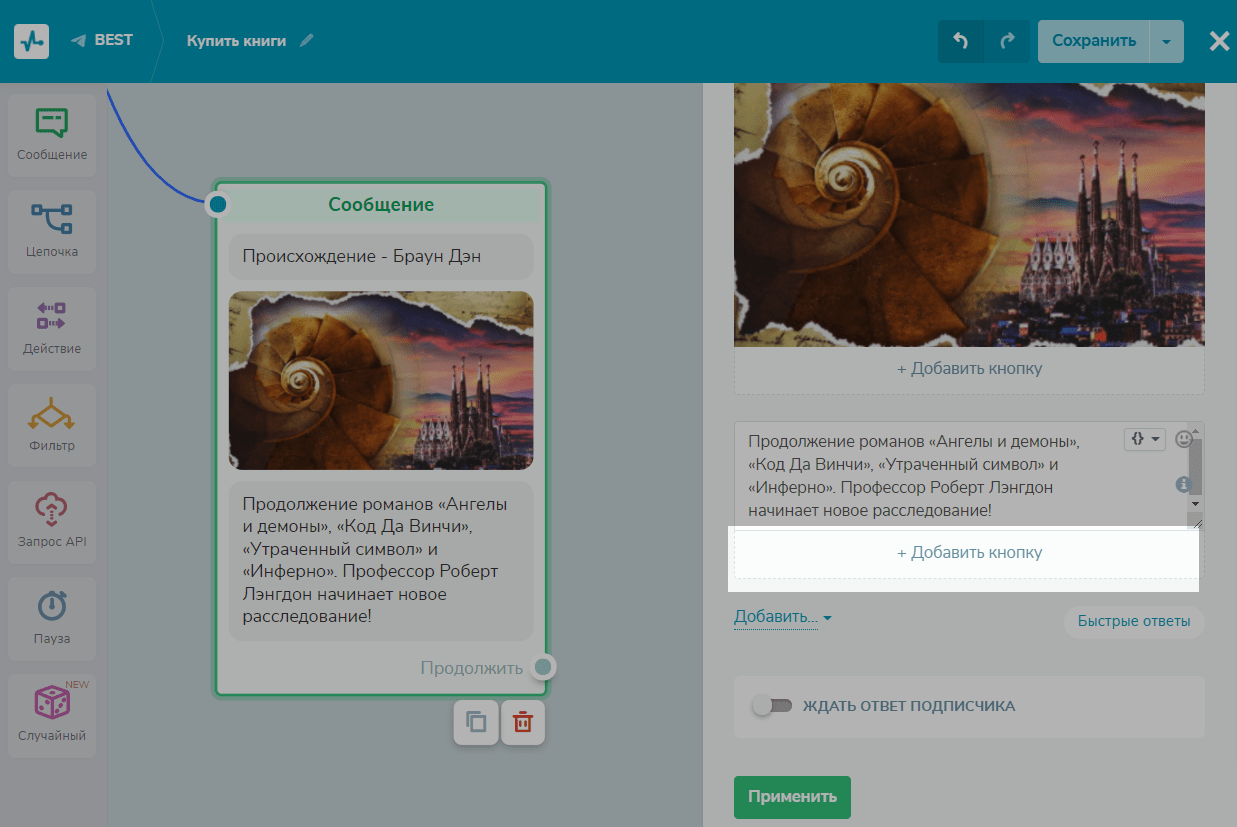Toggle Ждать ответ подписчика switch

(x=772, y=706)
